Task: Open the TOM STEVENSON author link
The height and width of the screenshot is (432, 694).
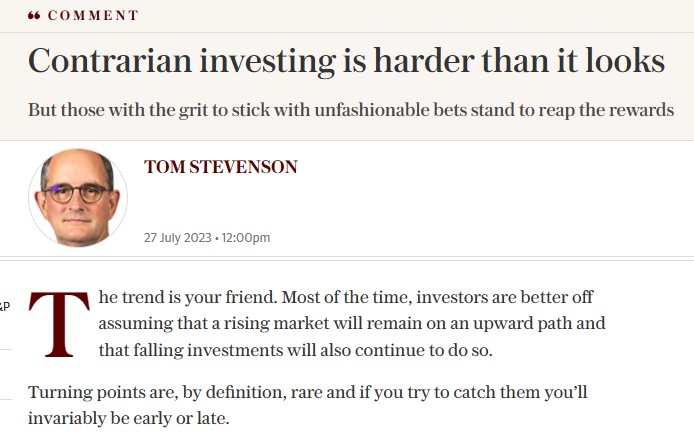Action: pyautogui.click(x=220, y=167)
